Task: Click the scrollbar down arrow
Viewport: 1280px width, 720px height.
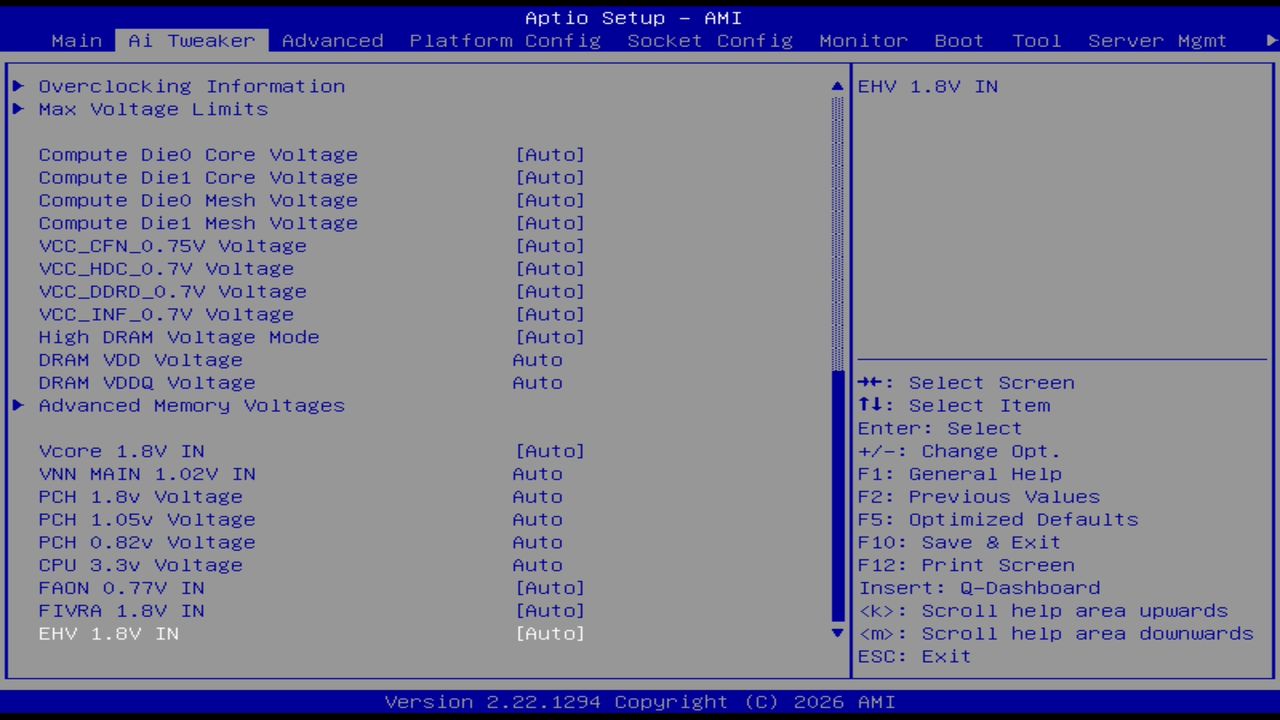Action: tap(836, 633)
